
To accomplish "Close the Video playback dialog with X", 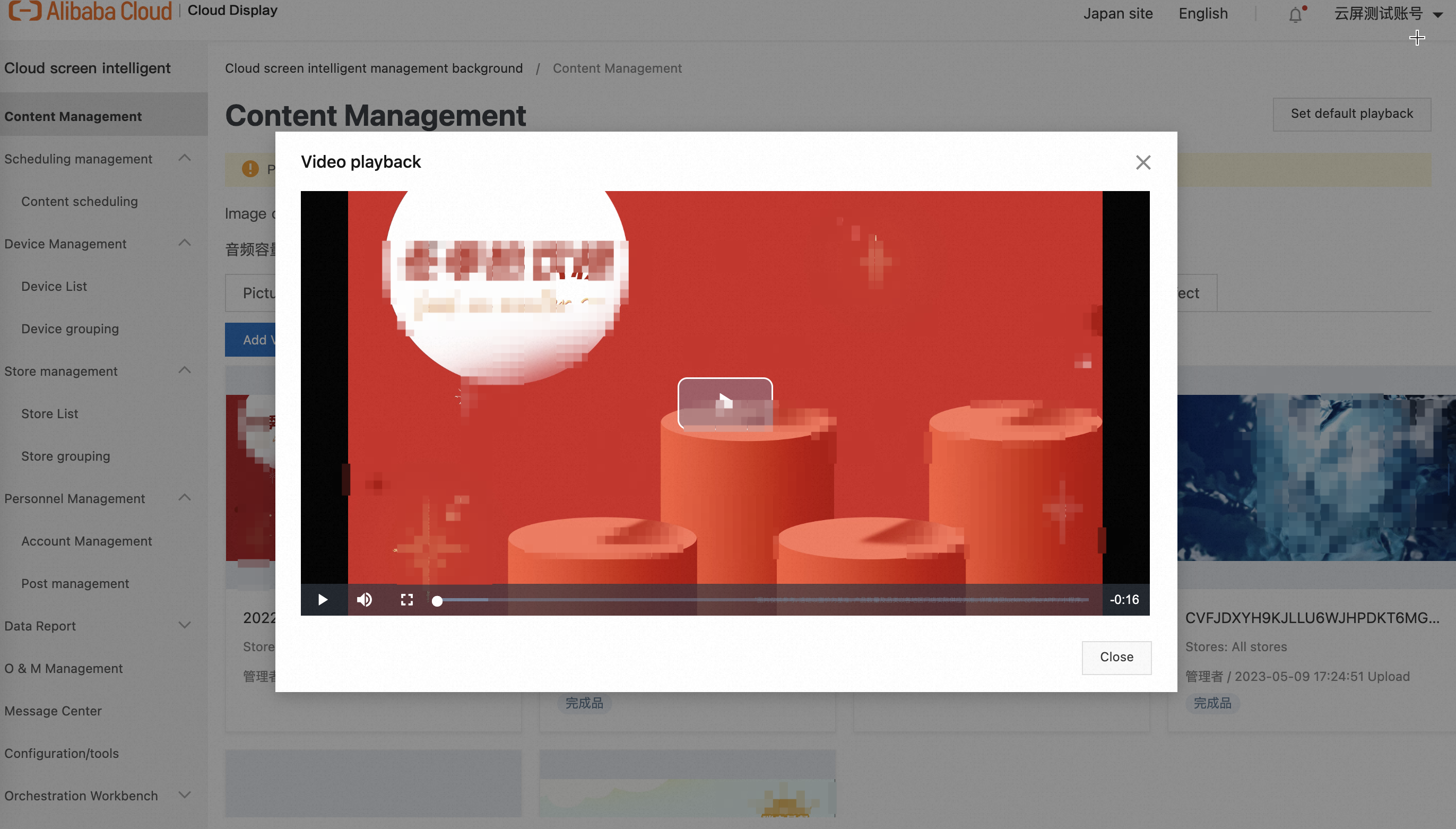I will point(1143,163).
